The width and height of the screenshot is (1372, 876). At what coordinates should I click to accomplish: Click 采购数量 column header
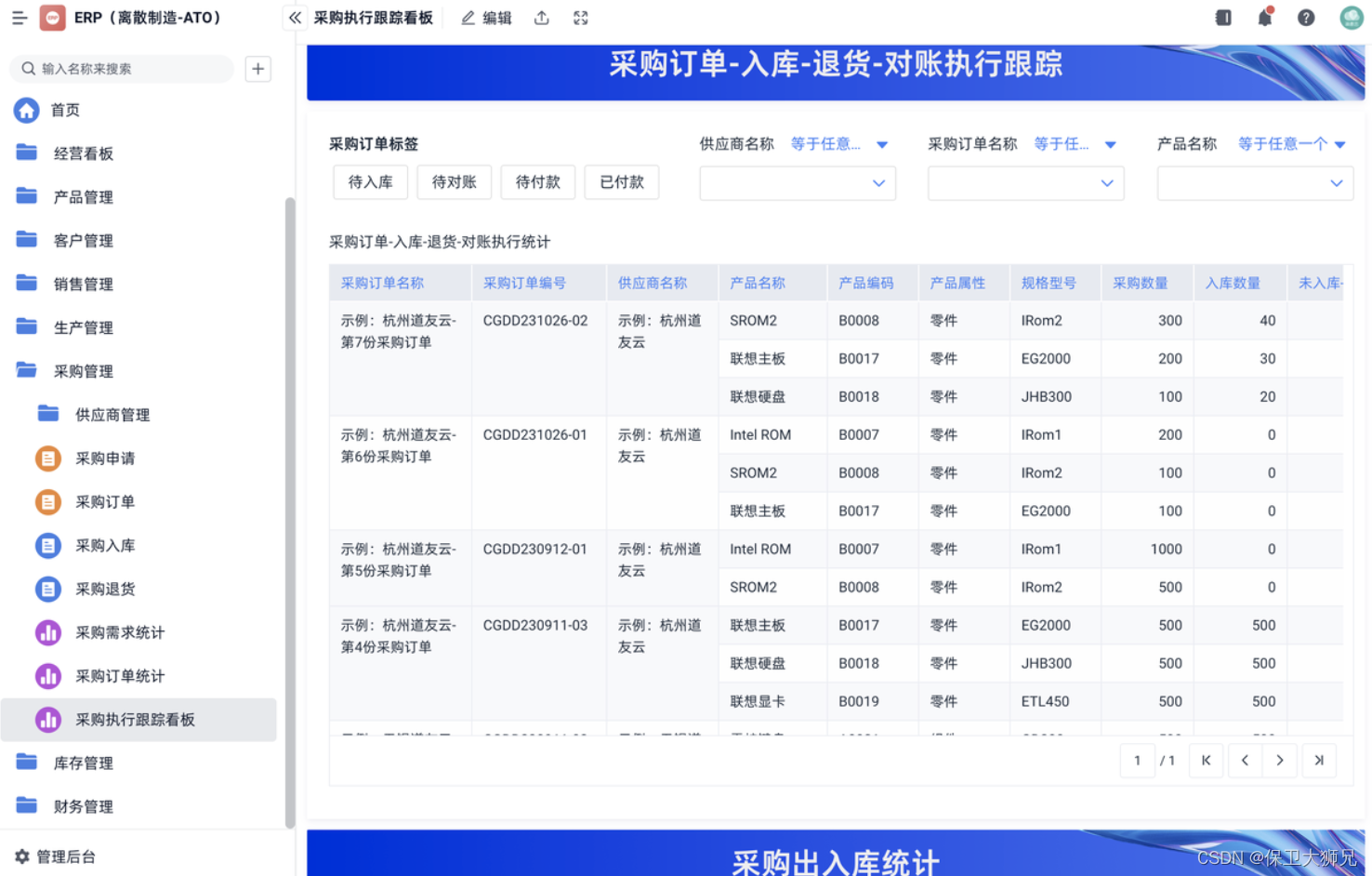pos(1147,283)
